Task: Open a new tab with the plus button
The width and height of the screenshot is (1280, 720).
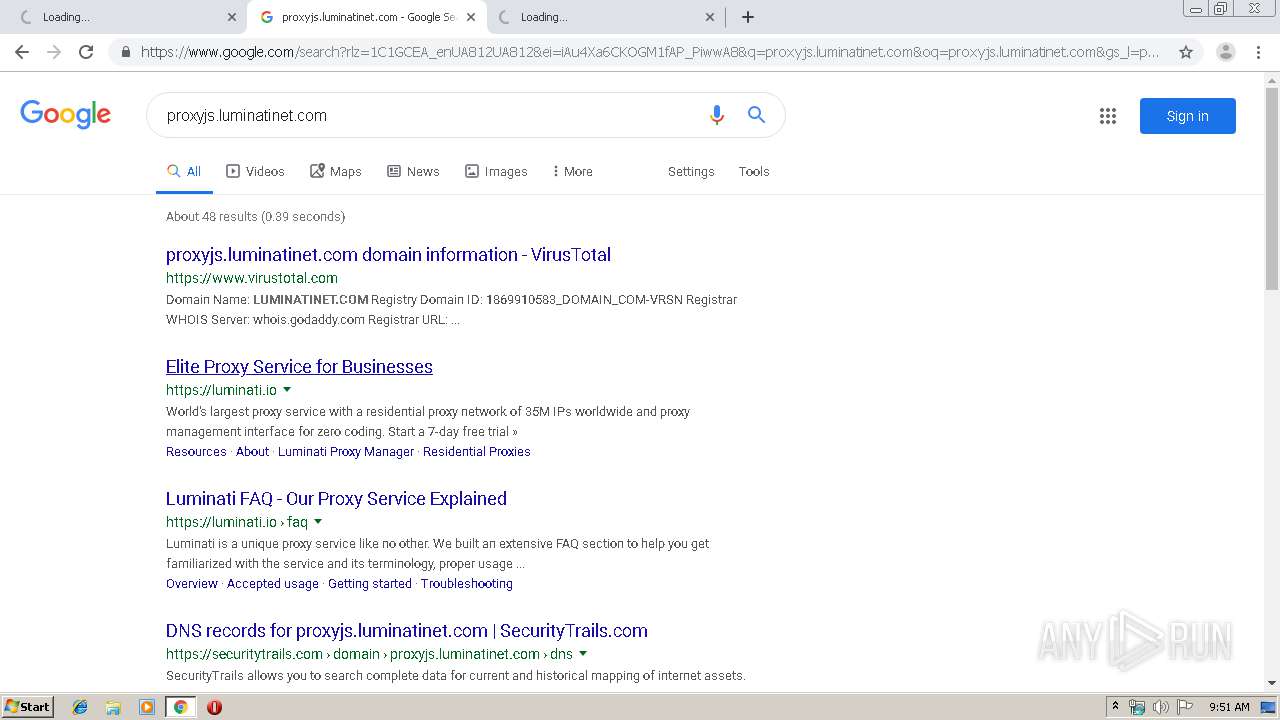Action: click(747, 17)
